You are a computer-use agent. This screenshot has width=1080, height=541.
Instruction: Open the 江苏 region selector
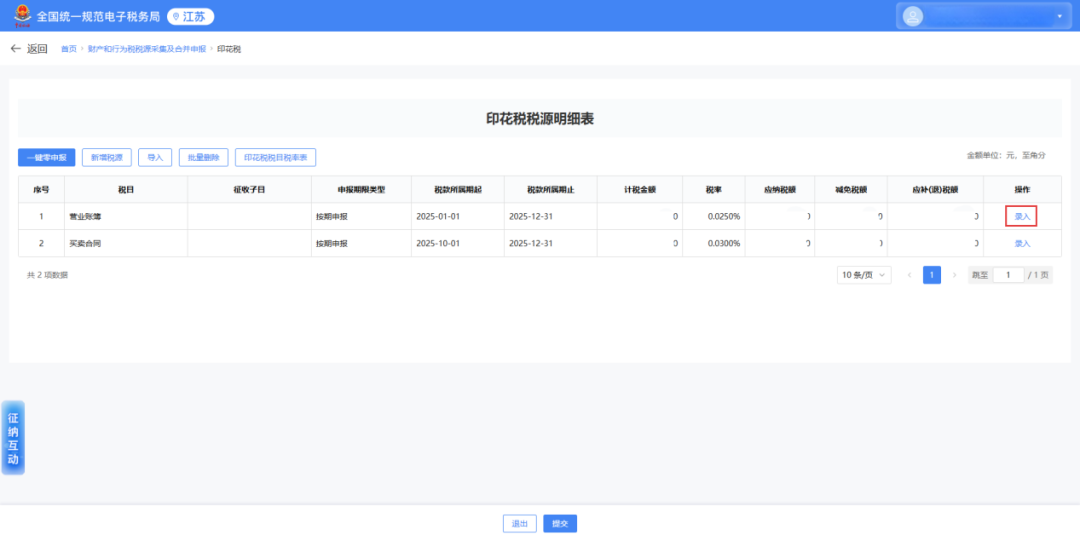point(190,17)
